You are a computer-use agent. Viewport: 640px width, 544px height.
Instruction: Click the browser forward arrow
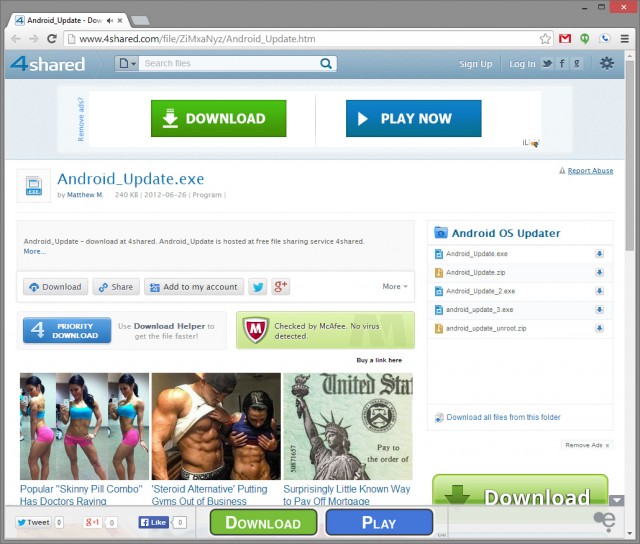coord(33,39)
